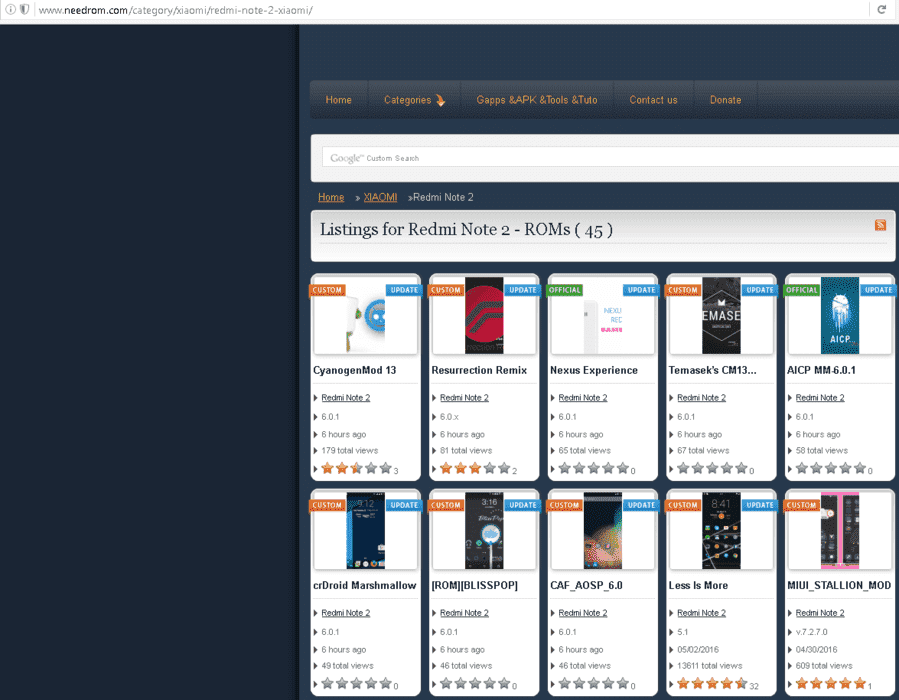Click the UPDATE badge on Temasek's CM13

[760, 290]
